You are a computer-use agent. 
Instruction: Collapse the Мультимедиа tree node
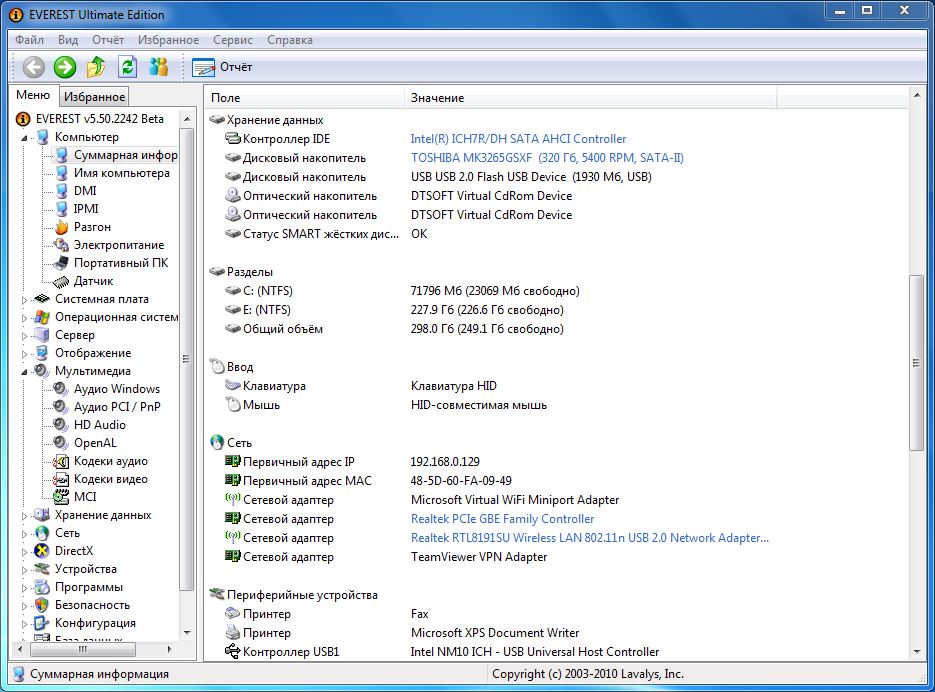pyautogui.click(x=26, y=371)
